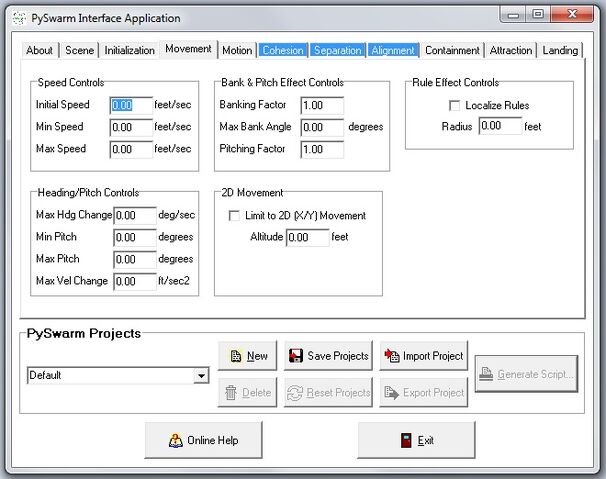Click the Min Pitch input field
This screenshot has width=606, height=479.
tap(135, 237)
